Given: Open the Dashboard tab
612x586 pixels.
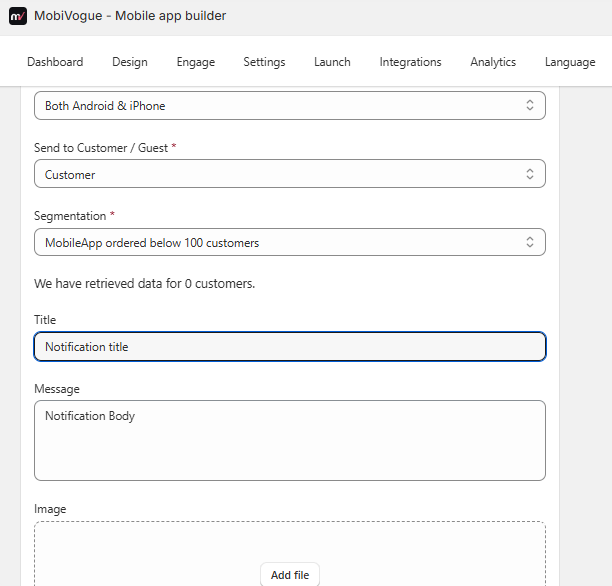Looking at the screenshot, I should [55, 62].
